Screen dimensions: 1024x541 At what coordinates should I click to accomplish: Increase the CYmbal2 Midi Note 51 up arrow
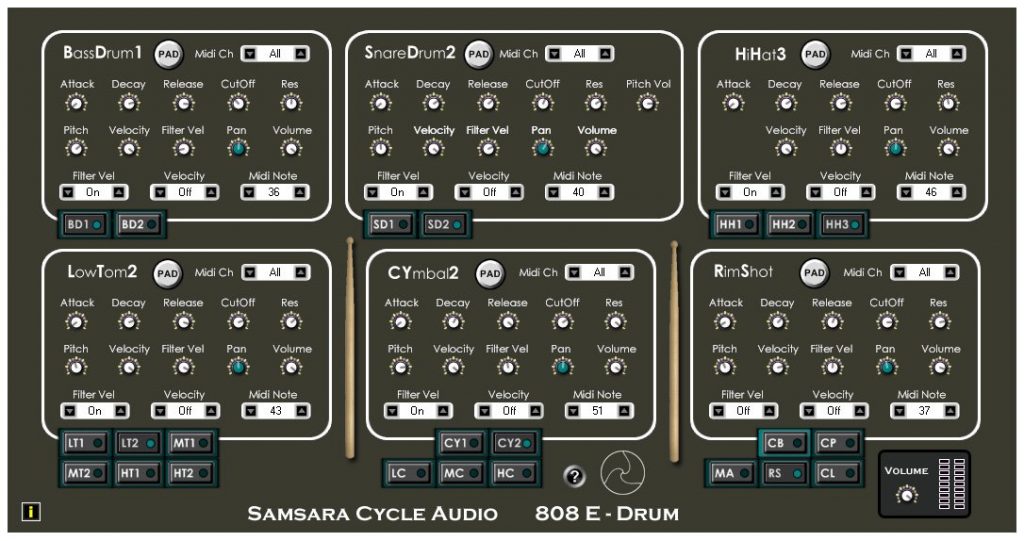[x=624, y=411]
